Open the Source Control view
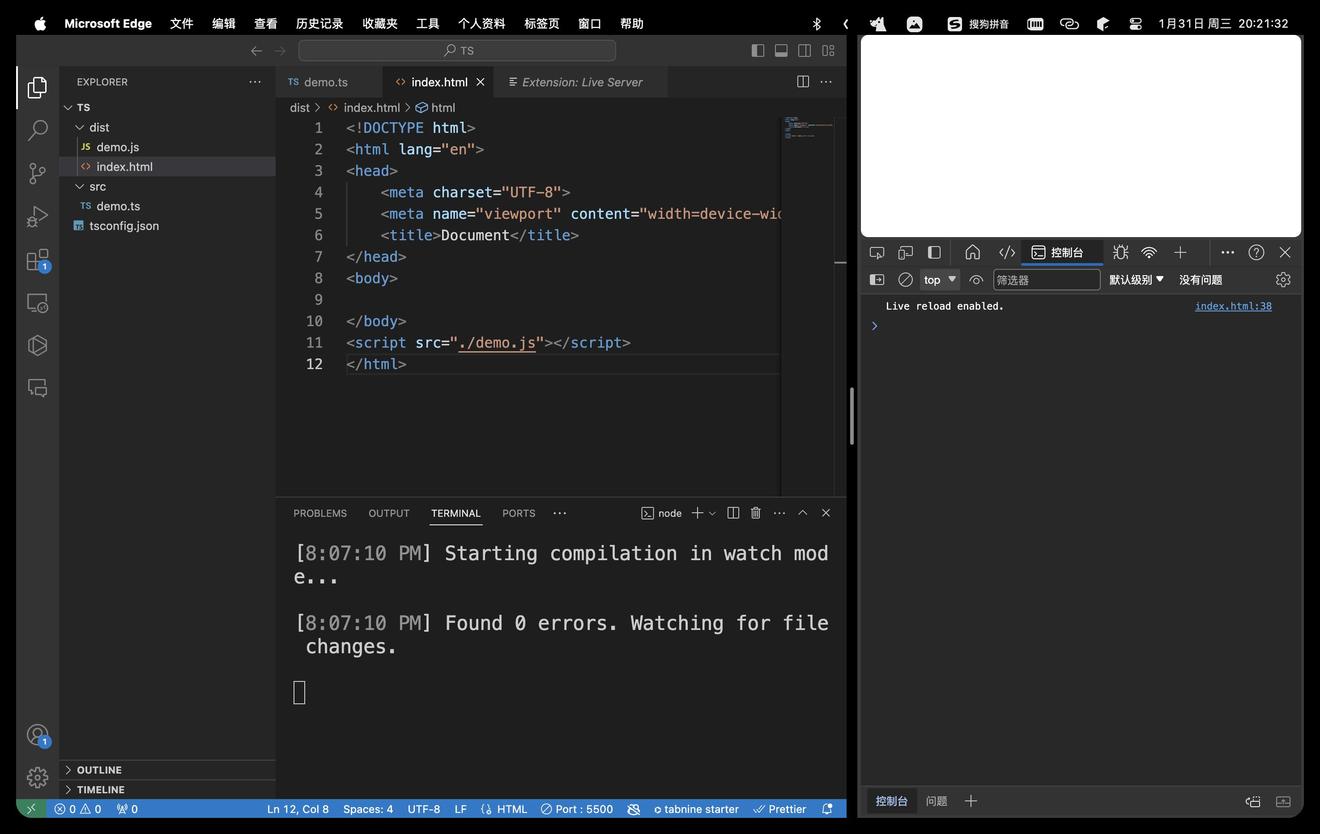This screenshot has width=1320, height=834. pos(37,173)
